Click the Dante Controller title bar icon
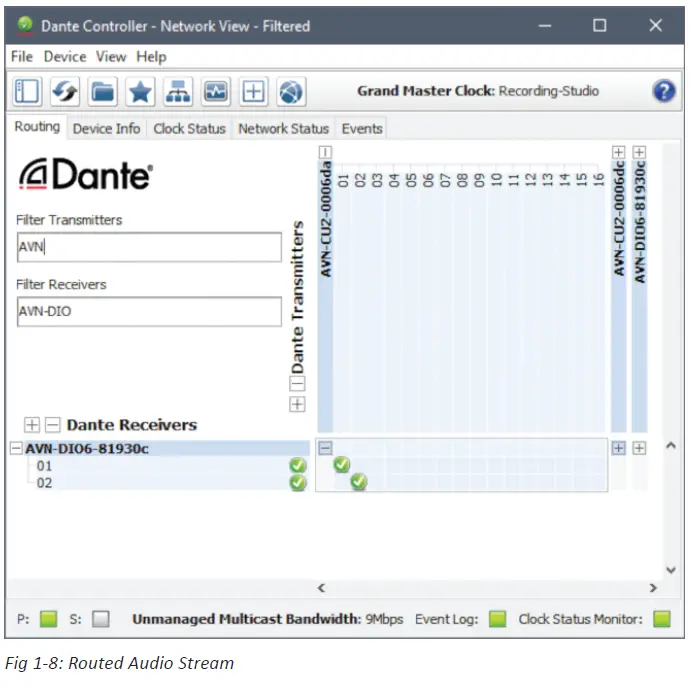The width and height of the screenshot is (690, 686). [25, 26]
